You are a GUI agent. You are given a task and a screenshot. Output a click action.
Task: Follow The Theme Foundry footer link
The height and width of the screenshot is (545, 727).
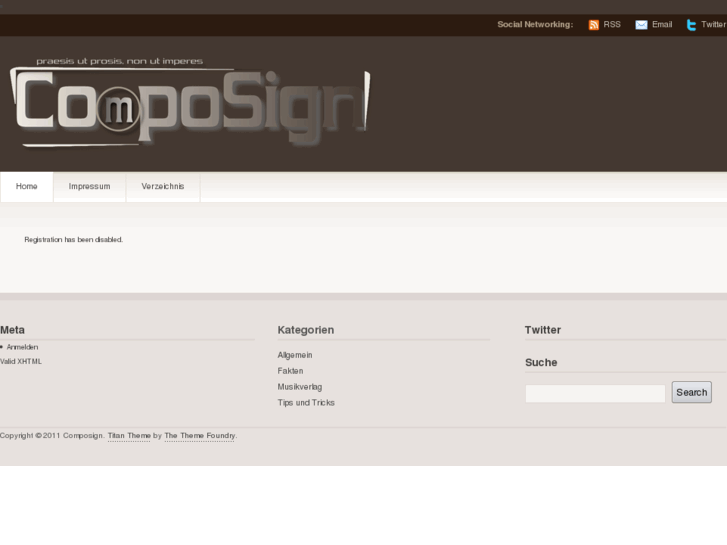pyautogui.click(x=200, y=436)
